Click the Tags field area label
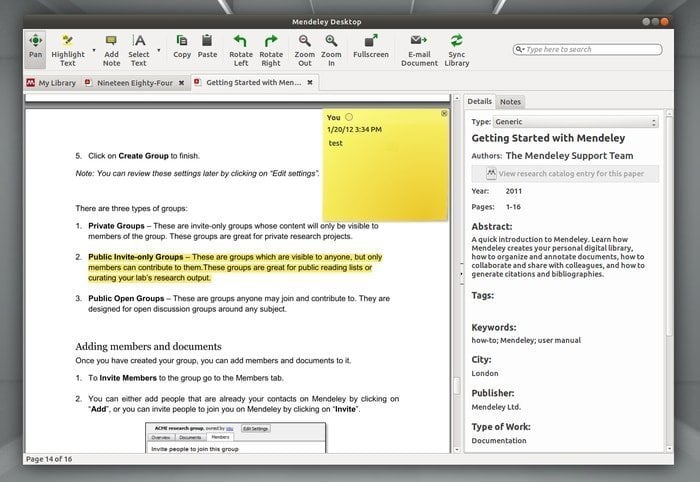This screenshot has width=700, height=482. [483, 295]
